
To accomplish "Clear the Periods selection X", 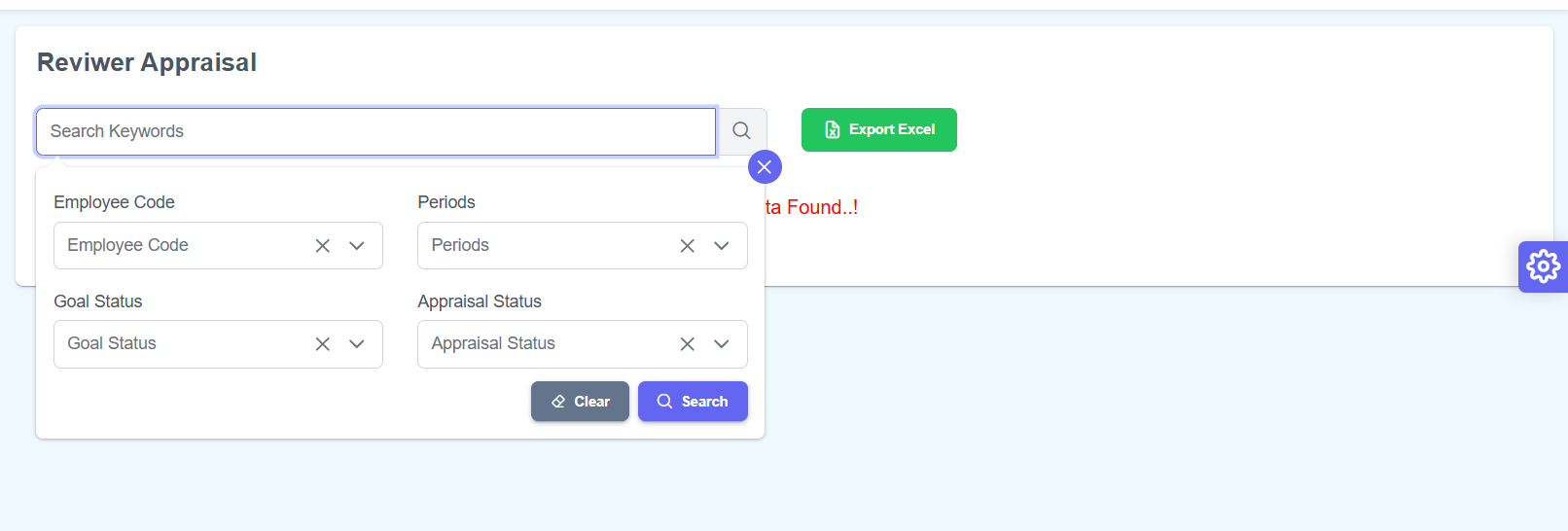I will tap(687, 246).
